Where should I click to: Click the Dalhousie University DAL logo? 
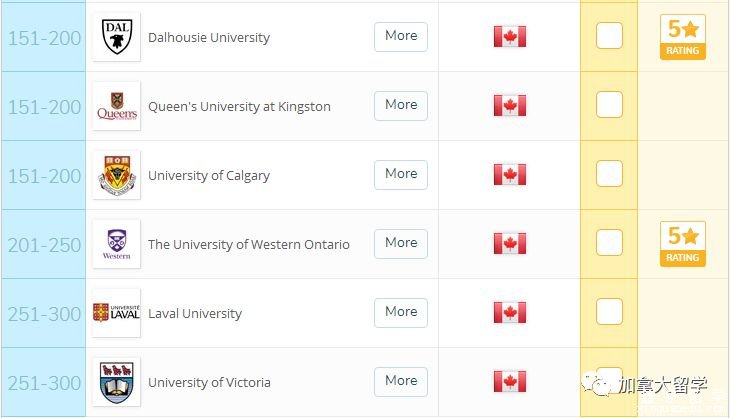click(x=117, y=37)
